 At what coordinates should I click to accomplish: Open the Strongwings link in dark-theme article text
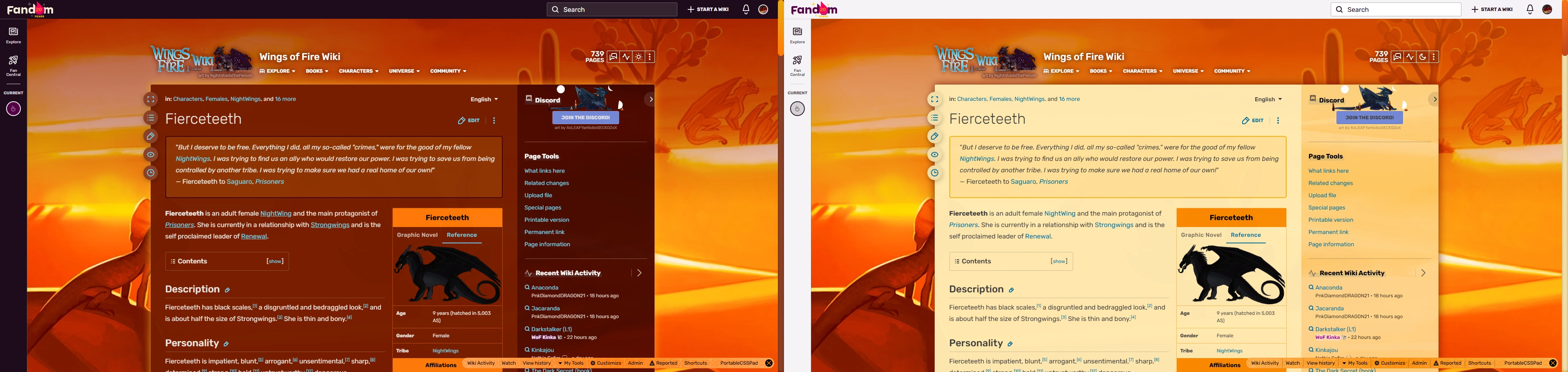coord(330,225)
